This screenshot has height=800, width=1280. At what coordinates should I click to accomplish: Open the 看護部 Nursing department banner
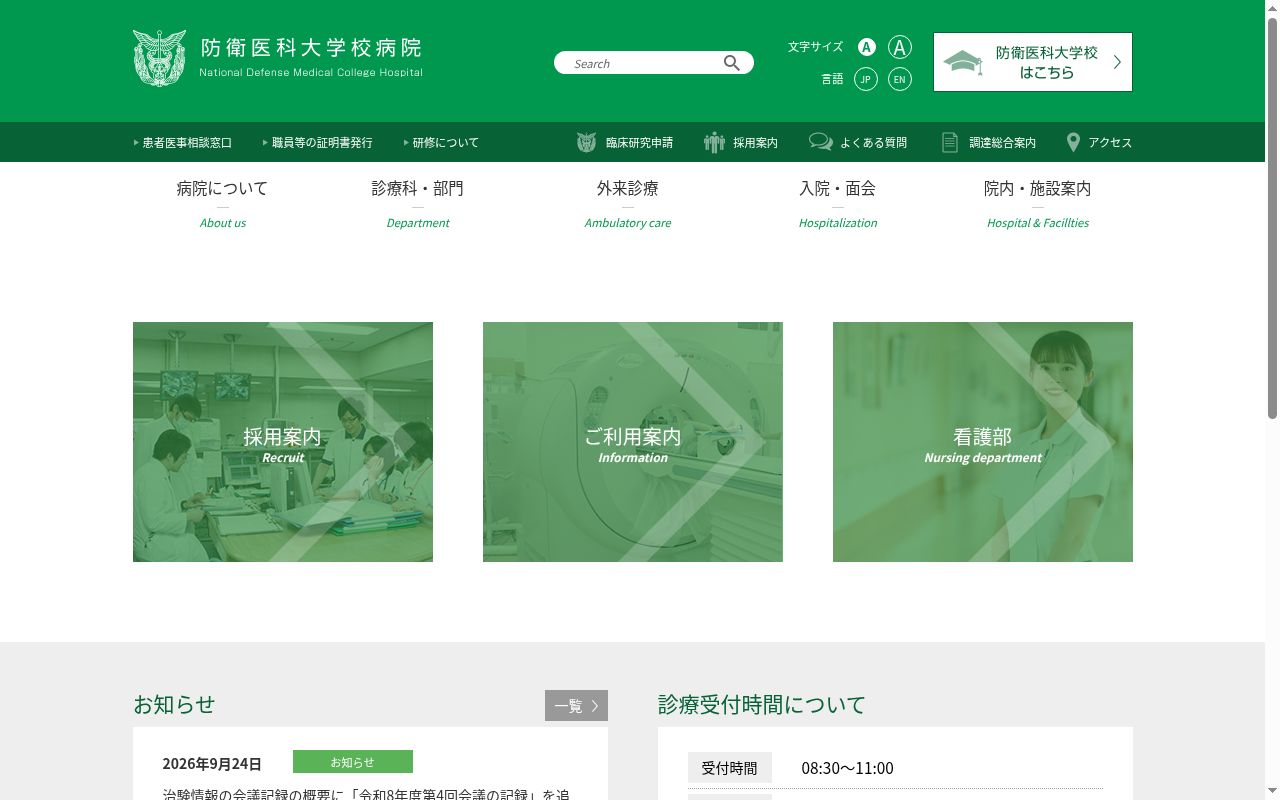click(983, 442)
